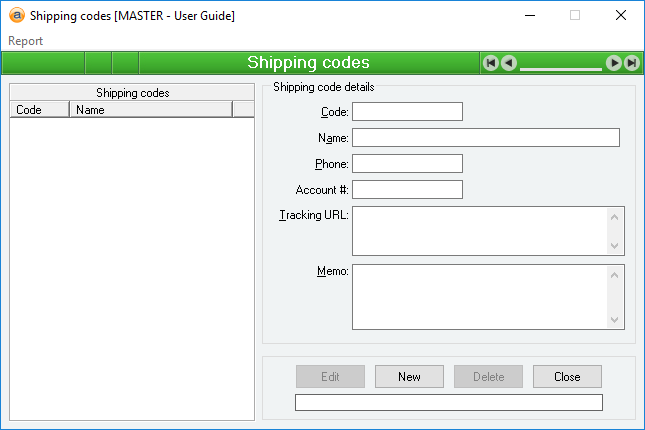
Task: Click the application icon in title bar
Action: pyautogui.click(x=15, y=15)
